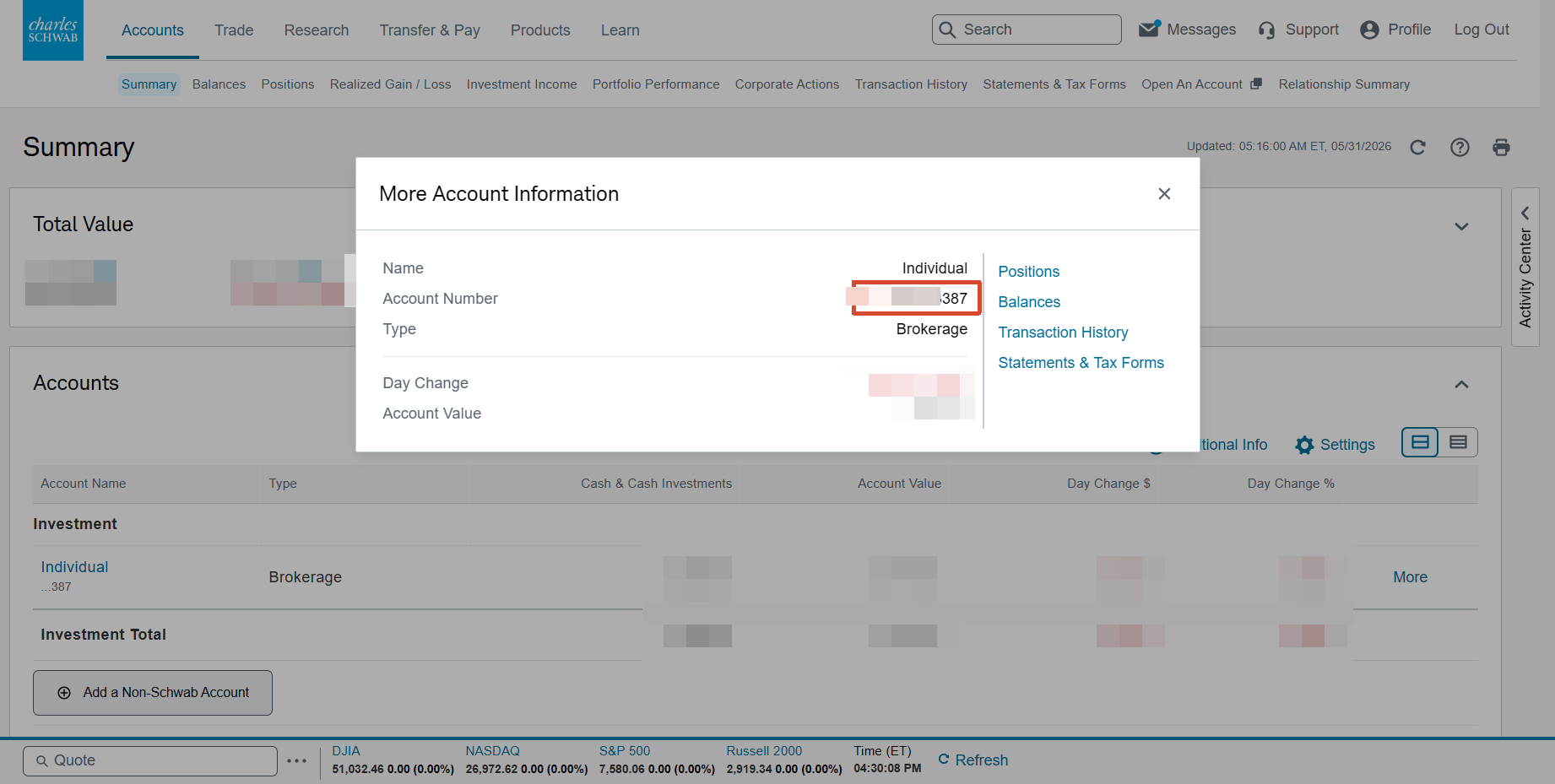This screenshot has width=1555, height=784.
Task: Open Realized Gain / Loss tab
Action: (391, 84)
